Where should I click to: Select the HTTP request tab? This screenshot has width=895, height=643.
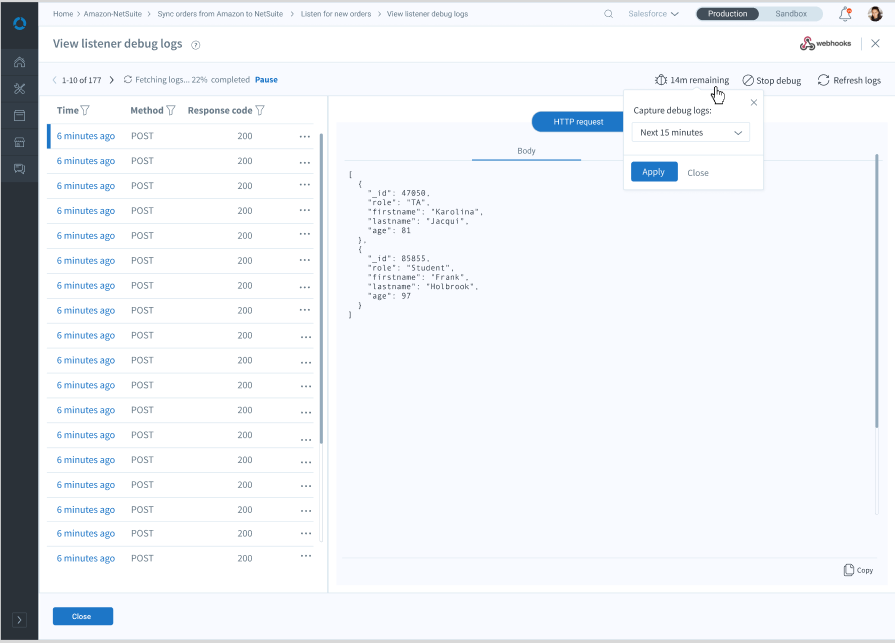pos(578,122)
